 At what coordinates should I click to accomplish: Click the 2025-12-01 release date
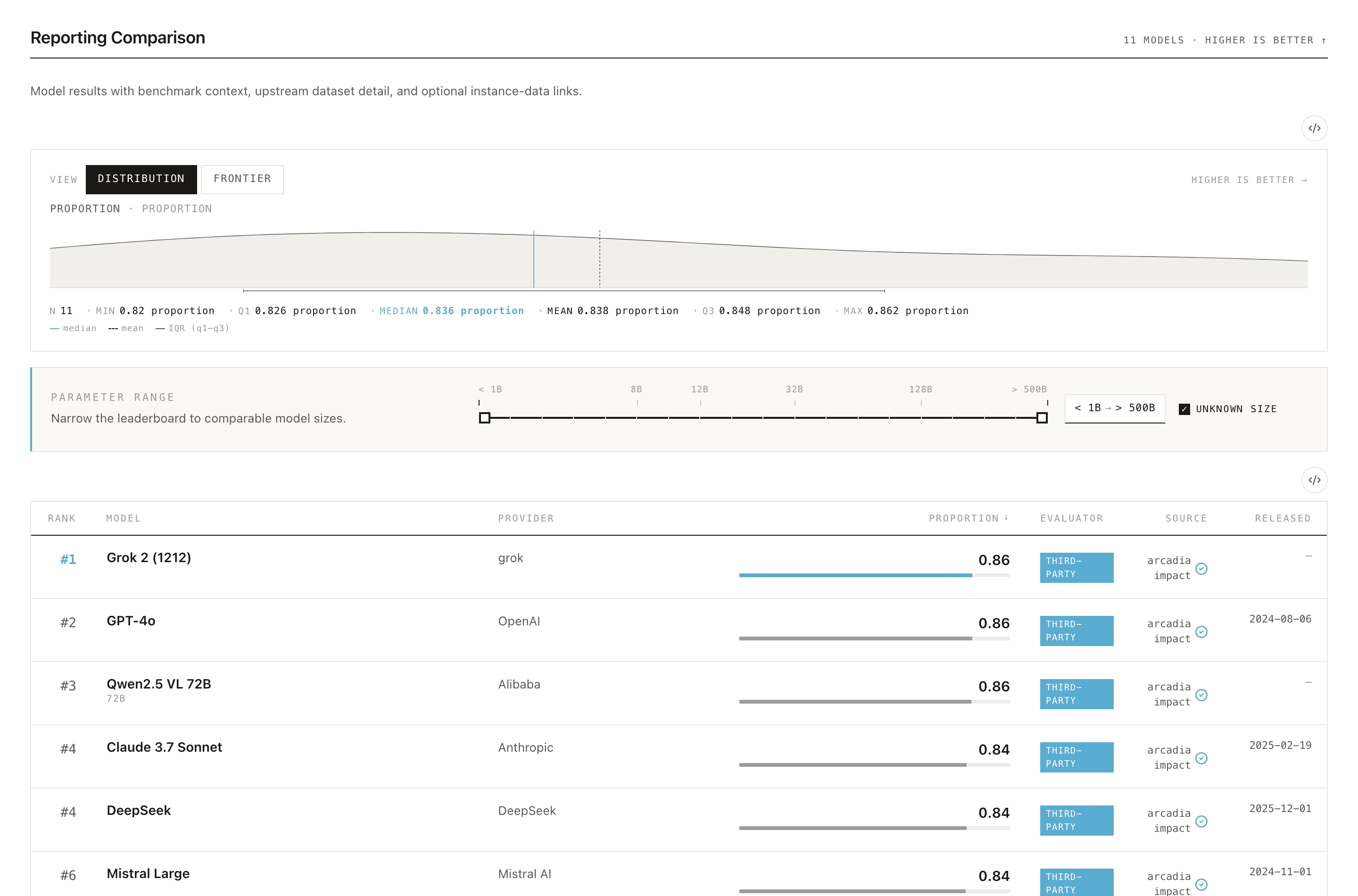1280,809
